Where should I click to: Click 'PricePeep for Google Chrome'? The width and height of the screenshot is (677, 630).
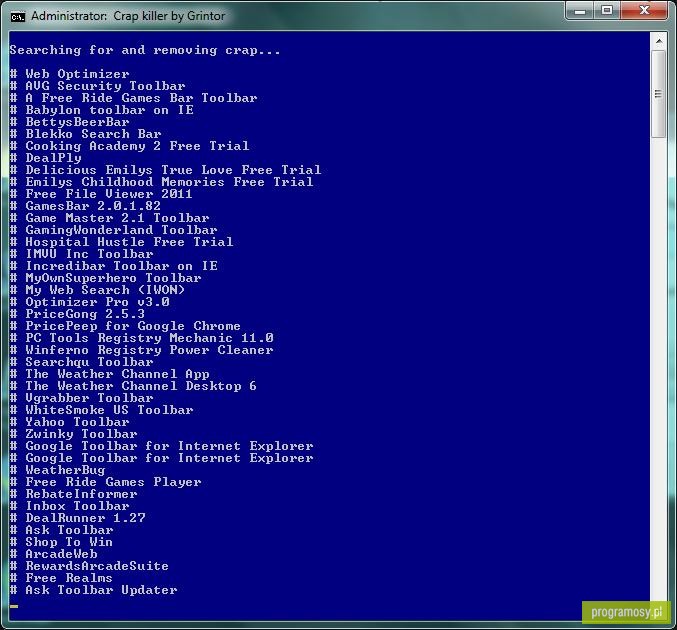click(125, 326)
